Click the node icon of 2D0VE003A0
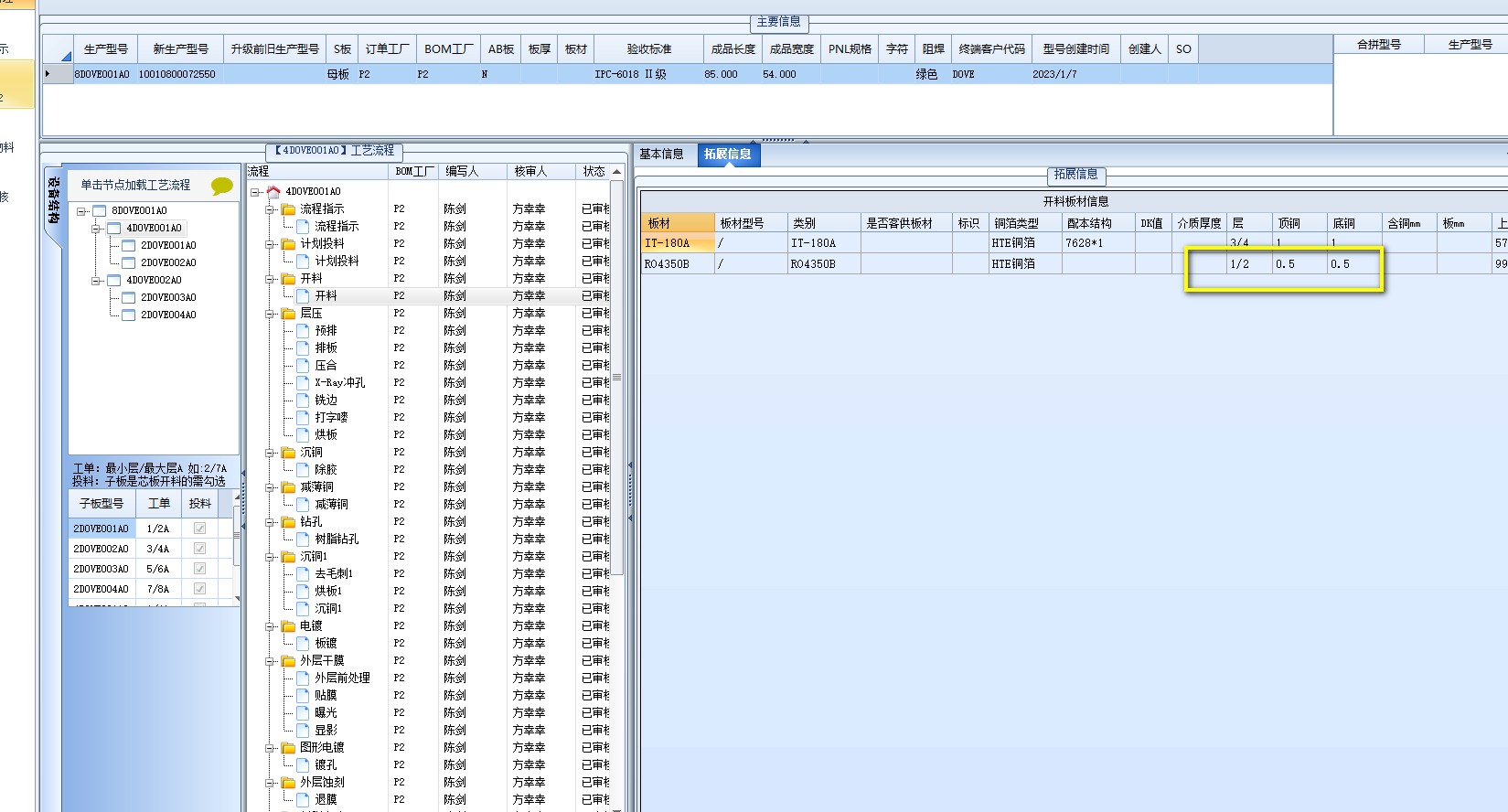 (128, 297)
